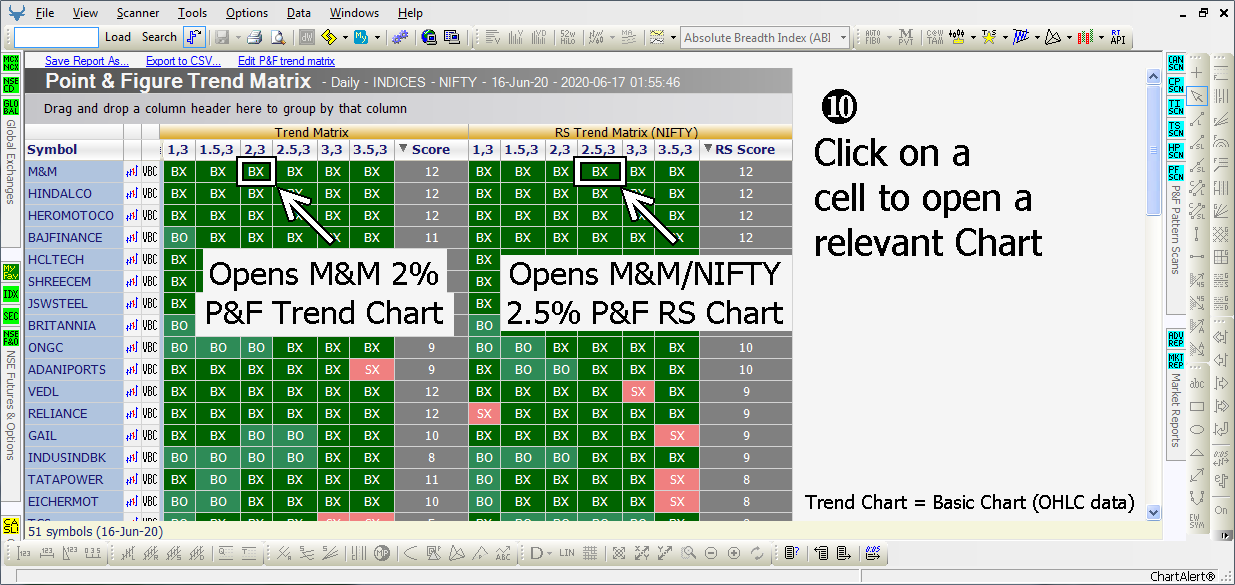Click the yellow rupee scanner icon
1235x585 pixels.
coord(327,37)
